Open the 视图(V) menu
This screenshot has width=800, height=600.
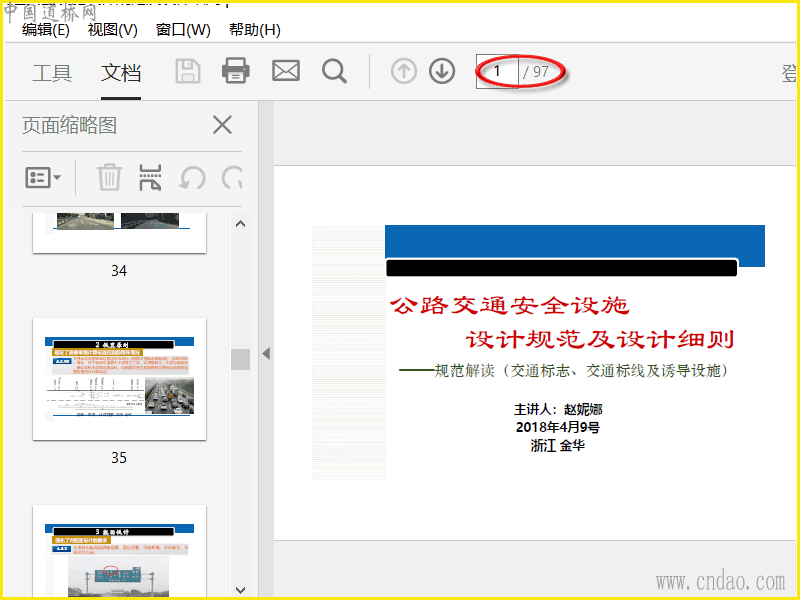(113, 30)
